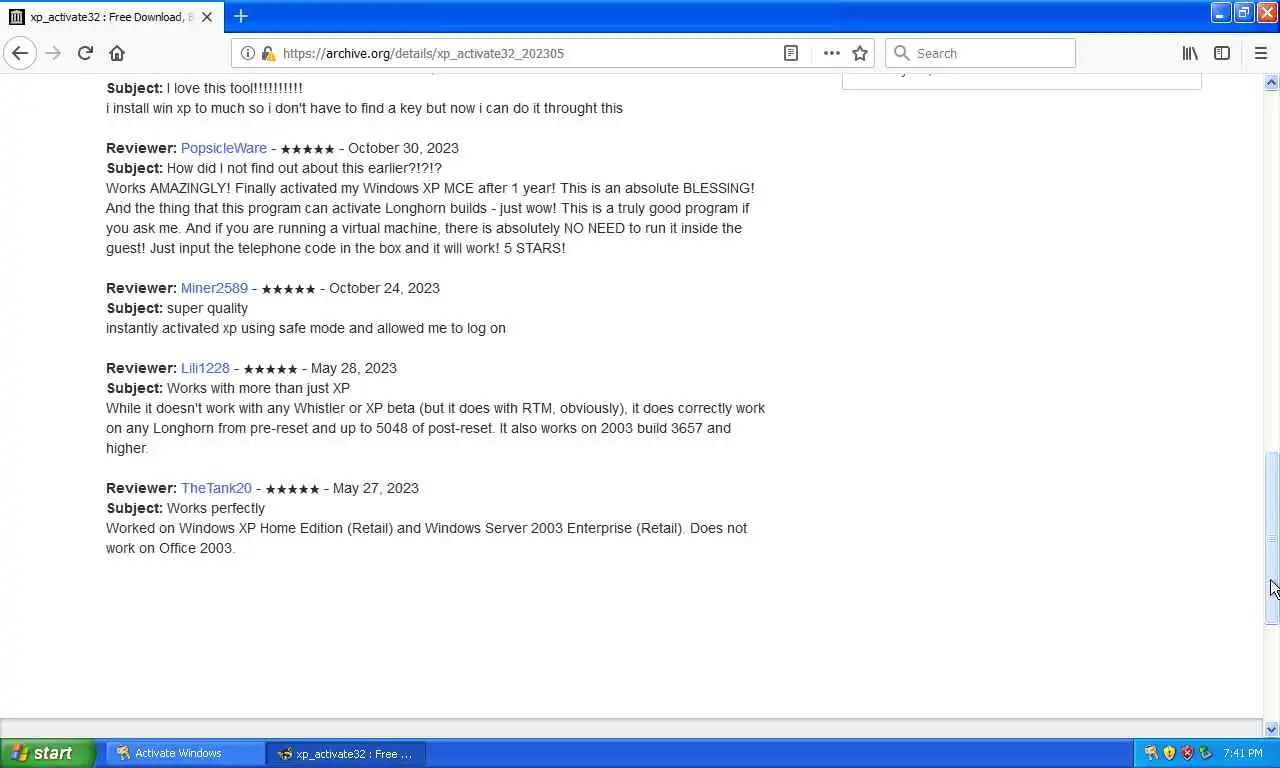Click vertical scrollbar up arrow
This screenshot has width=1280, height=768.
pyautogui.click(x=1272, y=83)
